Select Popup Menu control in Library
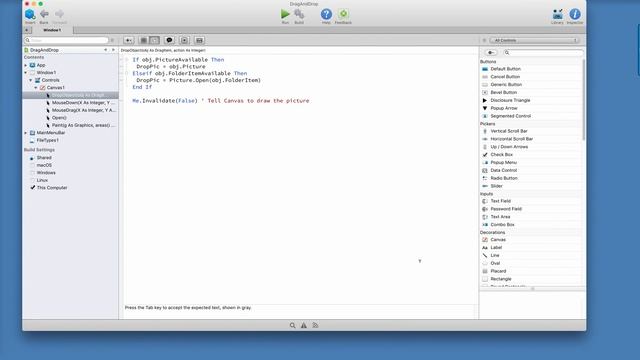Image resolution: width=640 pixels, height=360 pixels. point(531,162)
